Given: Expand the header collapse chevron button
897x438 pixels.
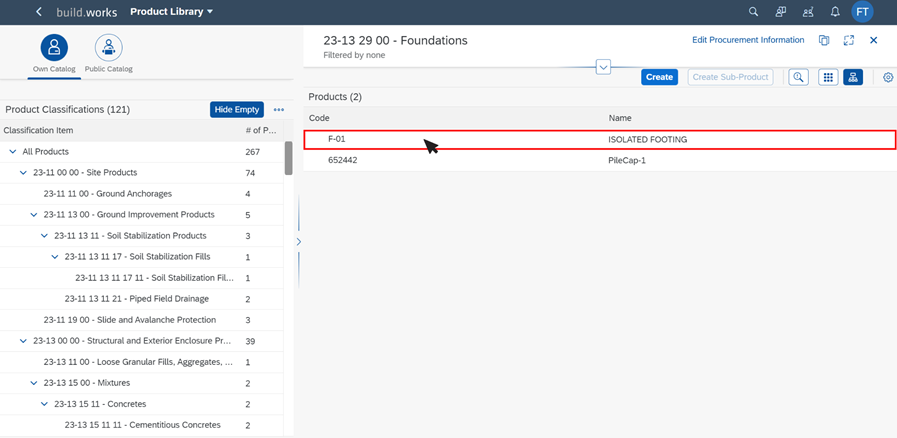Looking at the screenshot, I should (x=604, y=67).
